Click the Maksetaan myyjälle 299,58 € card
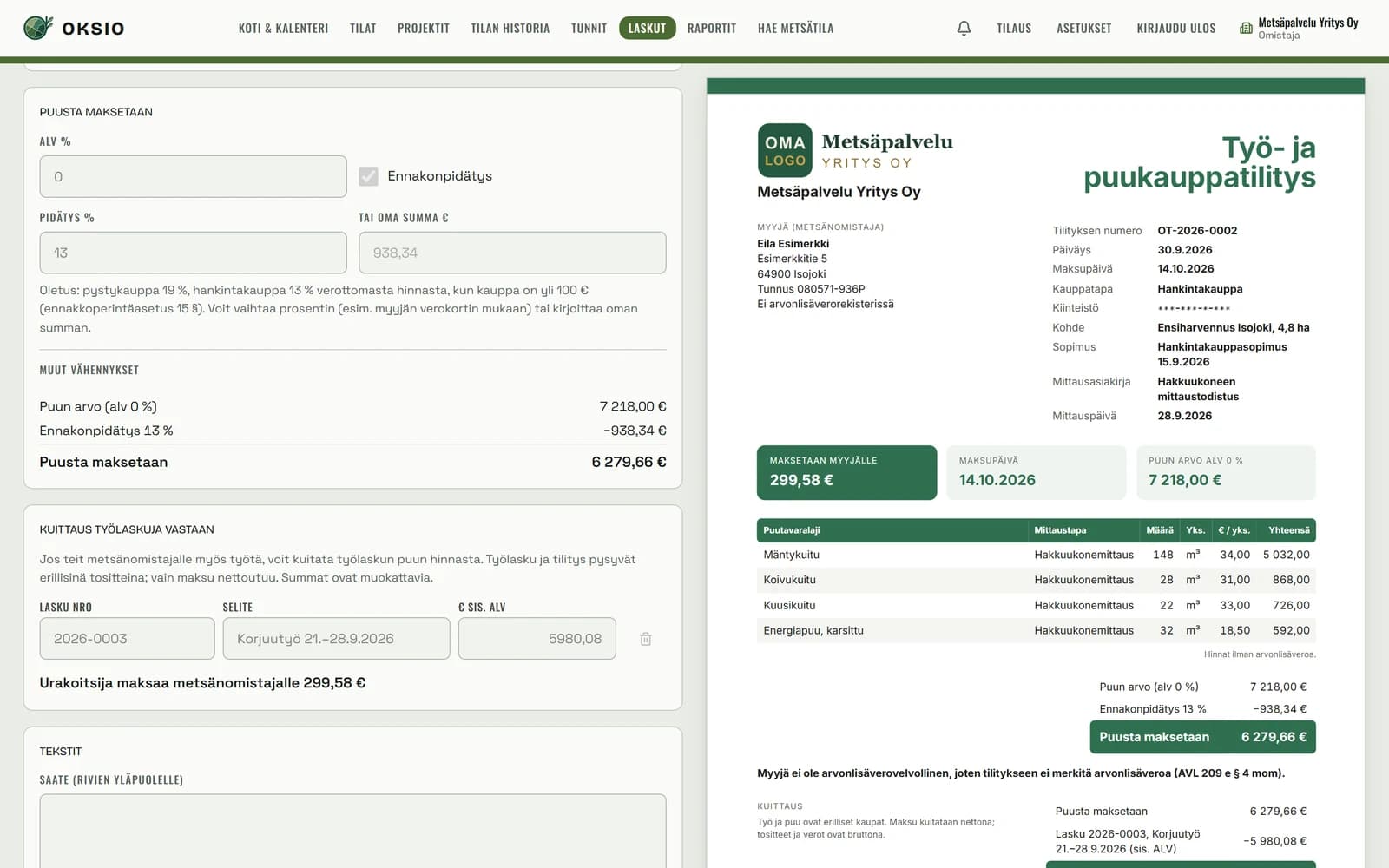 click(846, 472)
